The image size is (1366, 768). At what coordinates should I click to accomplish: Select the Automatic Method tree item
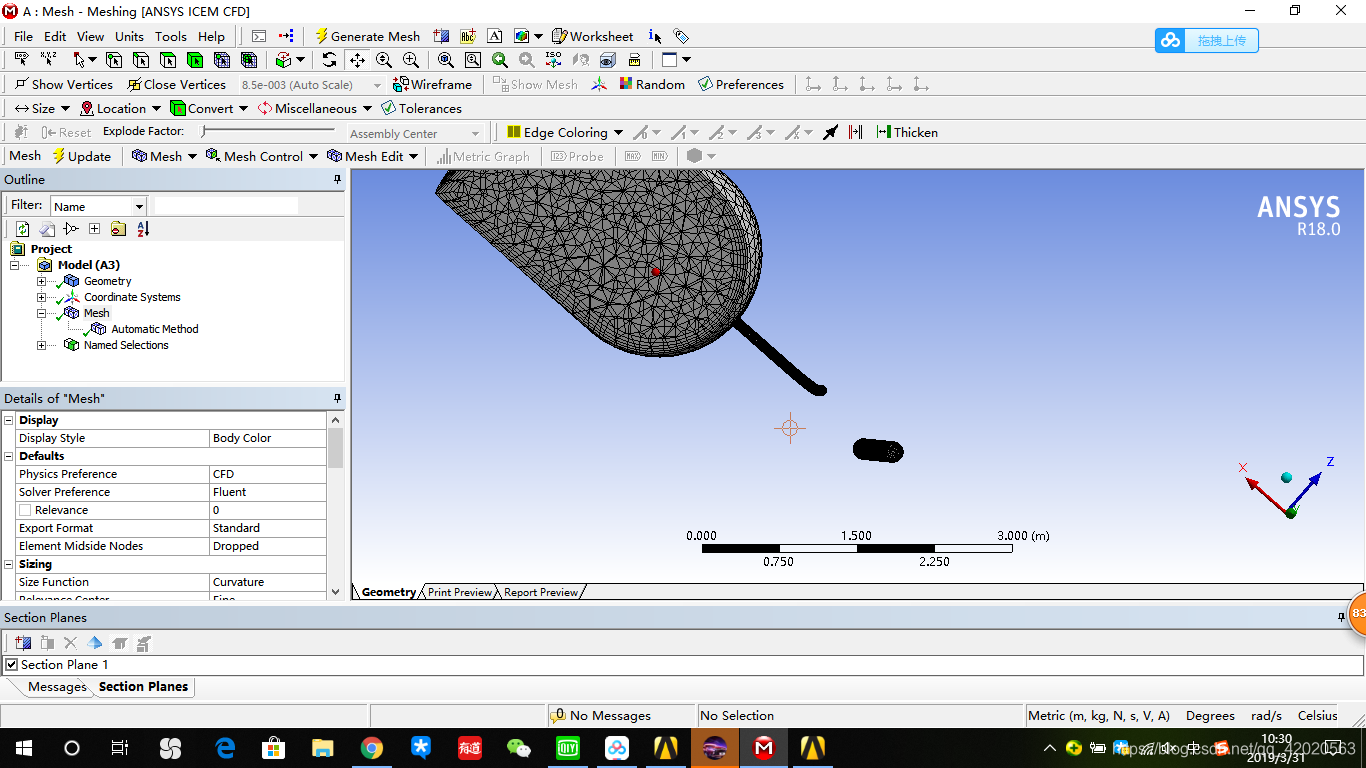[x=154, y=329]
